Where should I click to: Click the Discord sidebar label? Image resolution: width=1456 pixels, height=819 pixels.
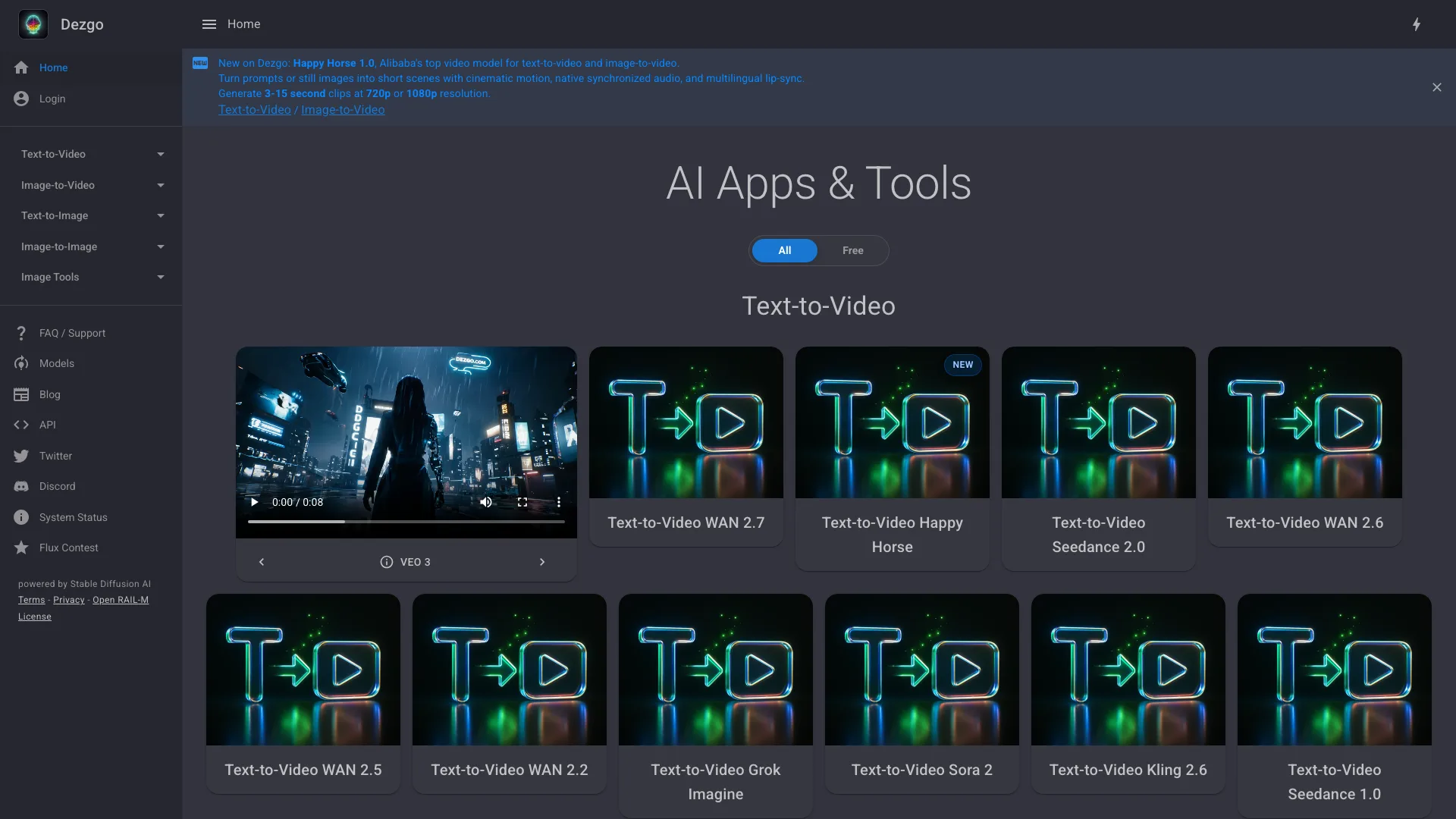click(x=58, y=486)
